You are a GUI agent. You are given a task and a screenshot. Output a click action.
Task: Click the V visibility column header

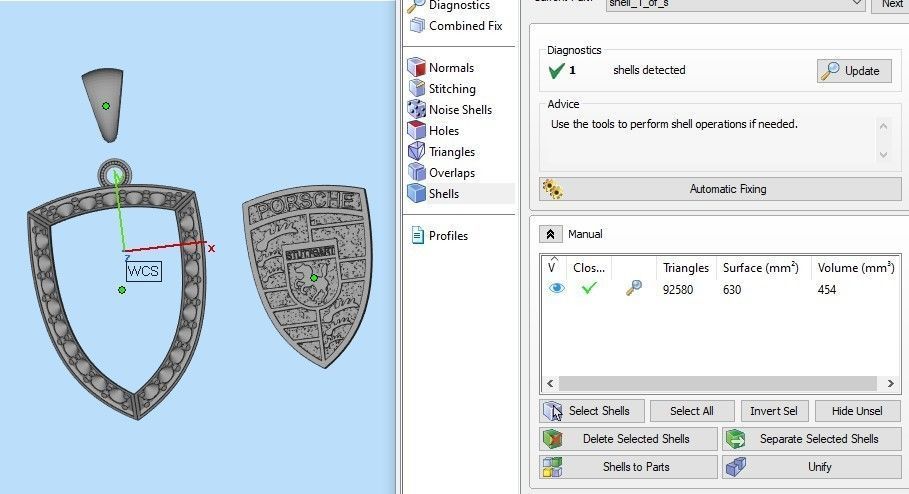(552, 267)
